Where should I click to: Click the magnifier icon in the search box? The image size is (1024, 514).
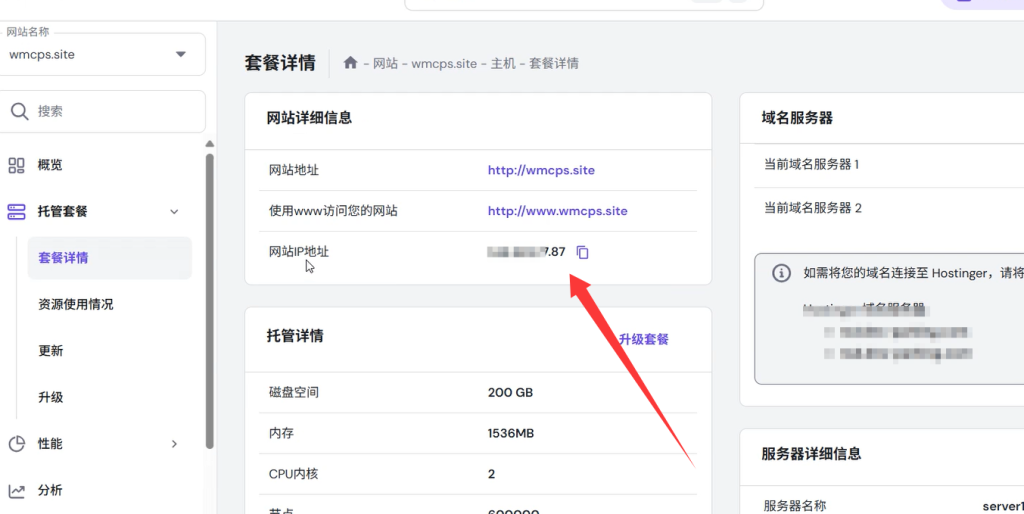coord(19,112)
